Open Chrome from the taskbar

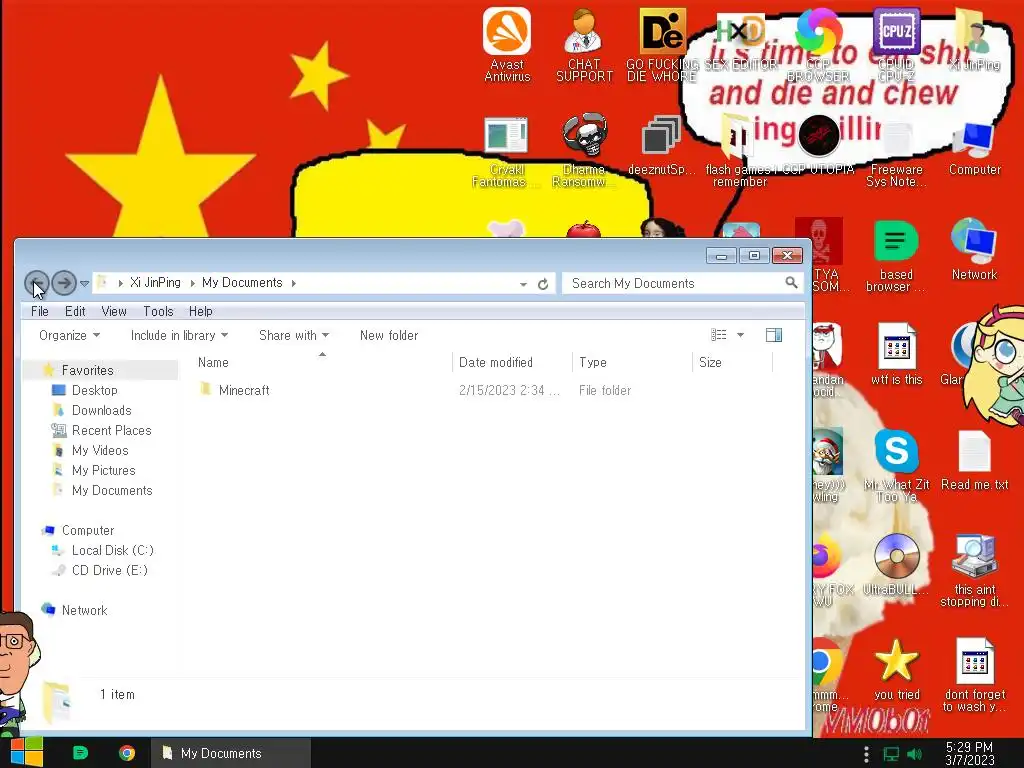[127, 753]
